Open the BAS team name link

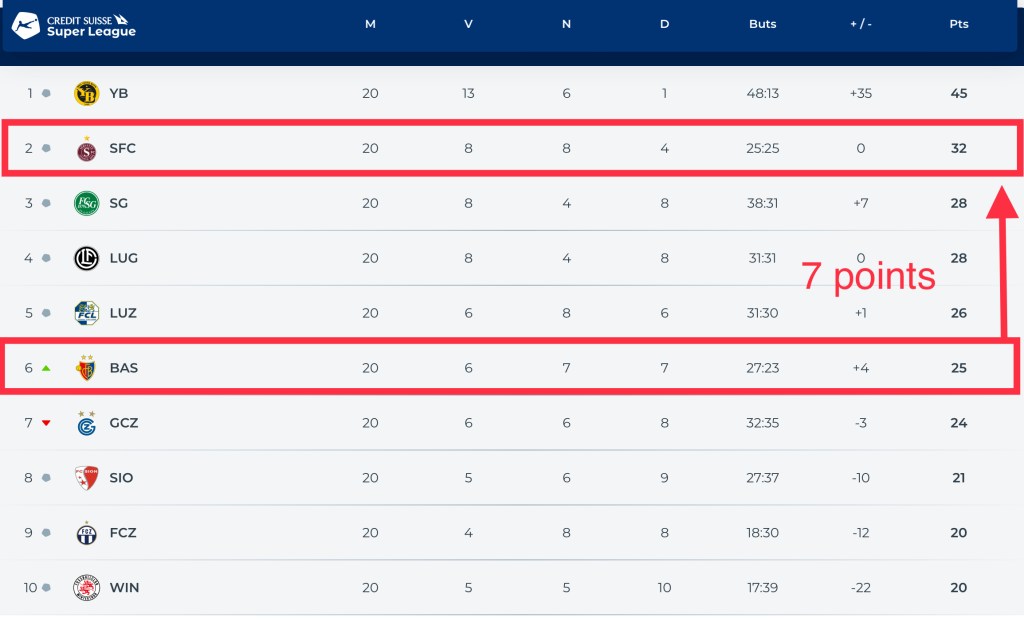click(124, 368)
